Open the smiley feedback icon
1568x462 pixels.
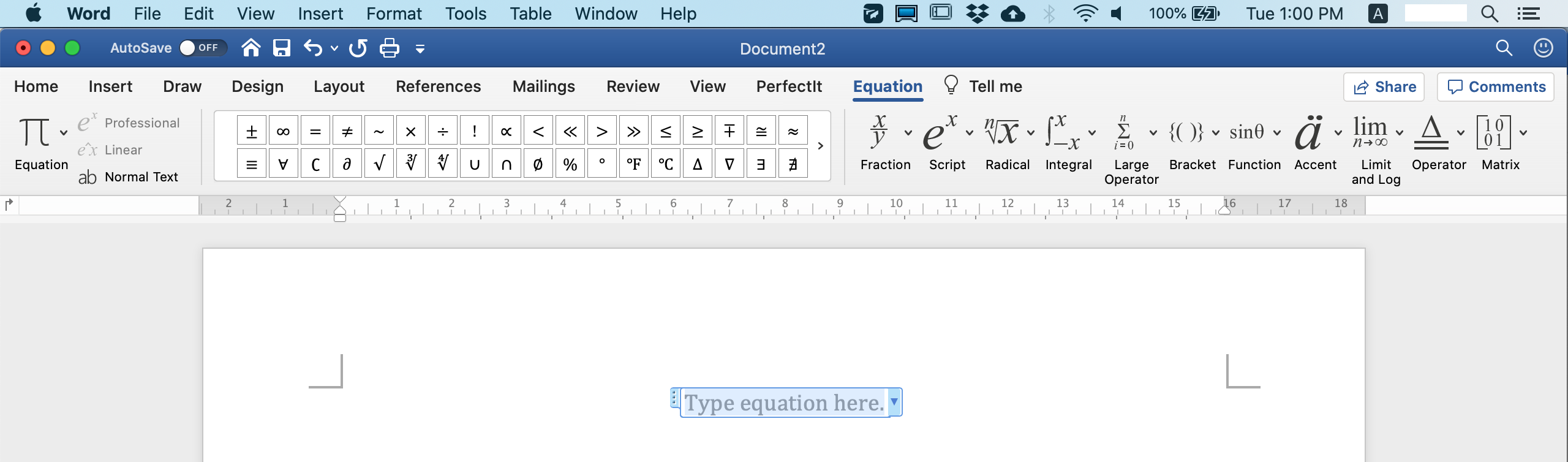pos(1543,48)
